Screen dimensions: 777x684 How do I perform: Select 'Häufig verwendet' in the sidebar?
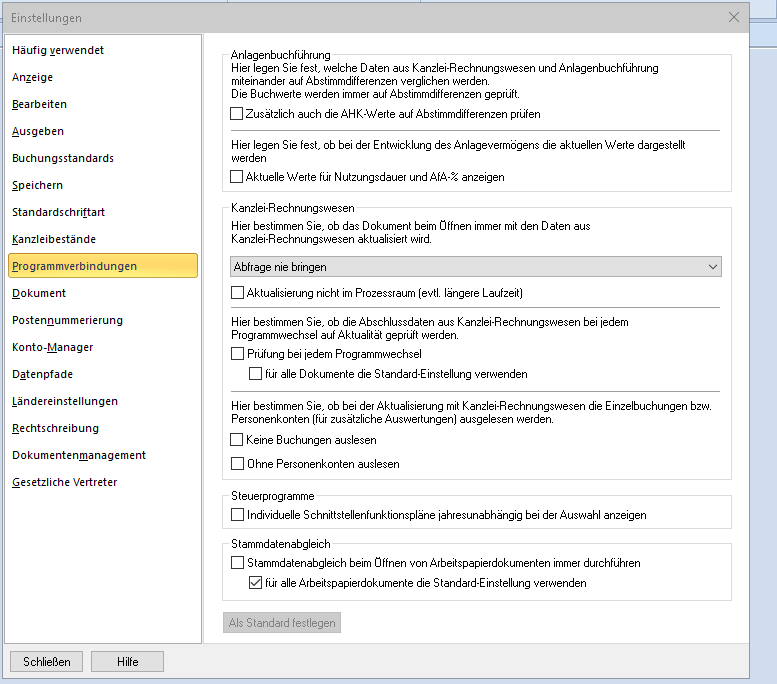58,50
